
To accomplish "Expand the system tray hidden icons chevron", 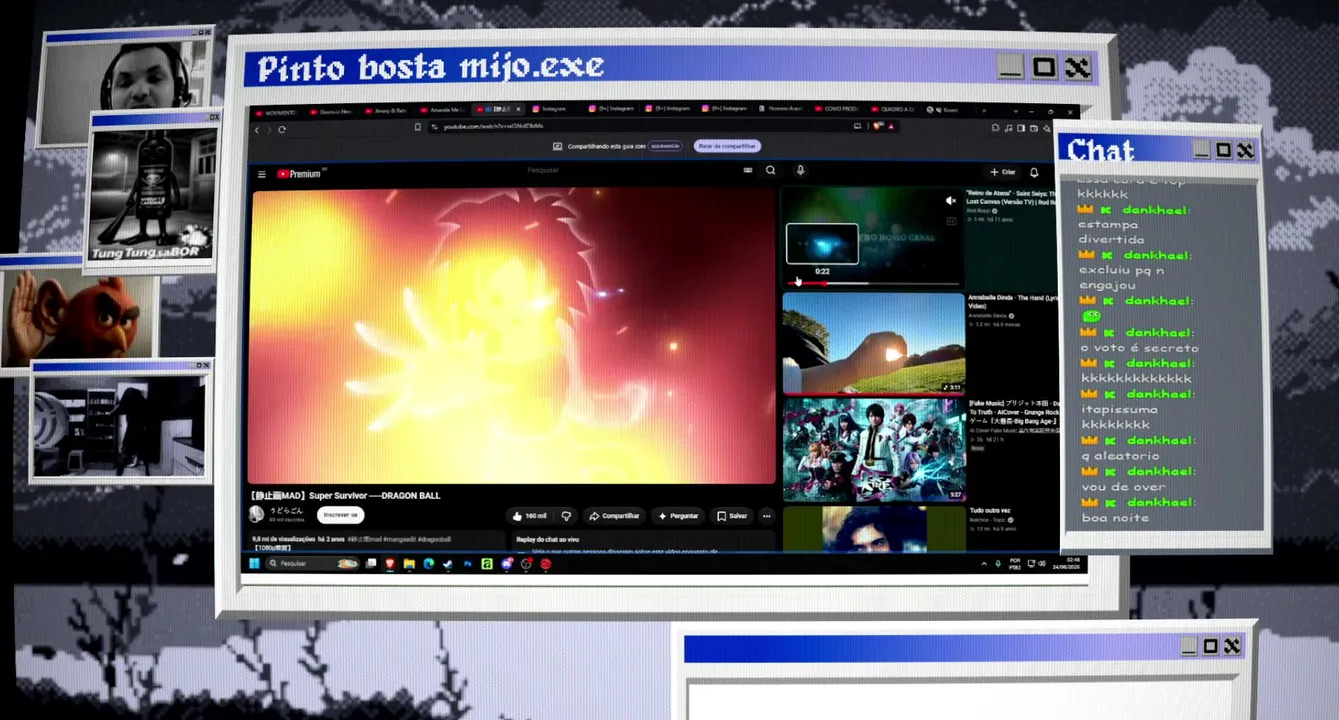I will tap(984, 565).
